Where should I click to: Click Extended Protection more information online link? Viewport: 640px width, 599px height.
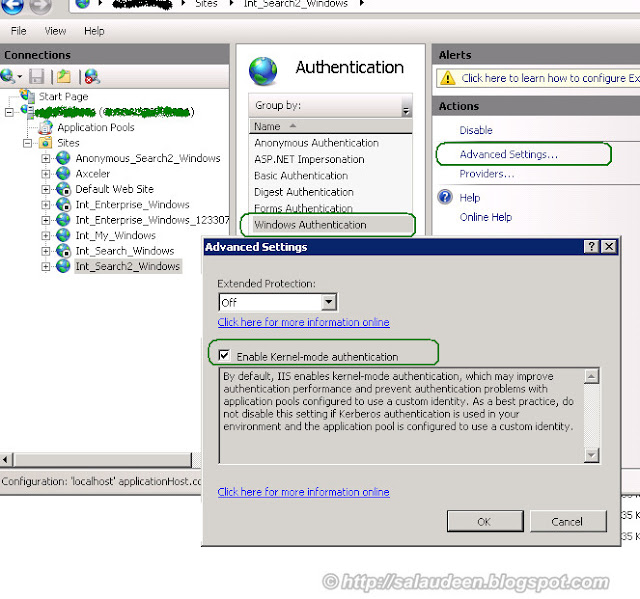pos(304,322)
